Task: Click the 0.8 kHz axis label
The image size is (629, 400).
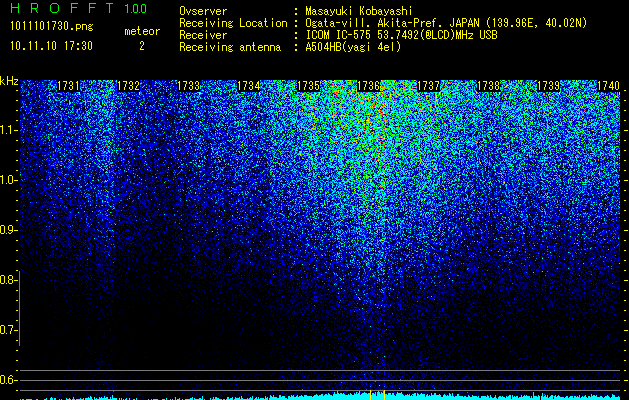Action: point(8,280)
